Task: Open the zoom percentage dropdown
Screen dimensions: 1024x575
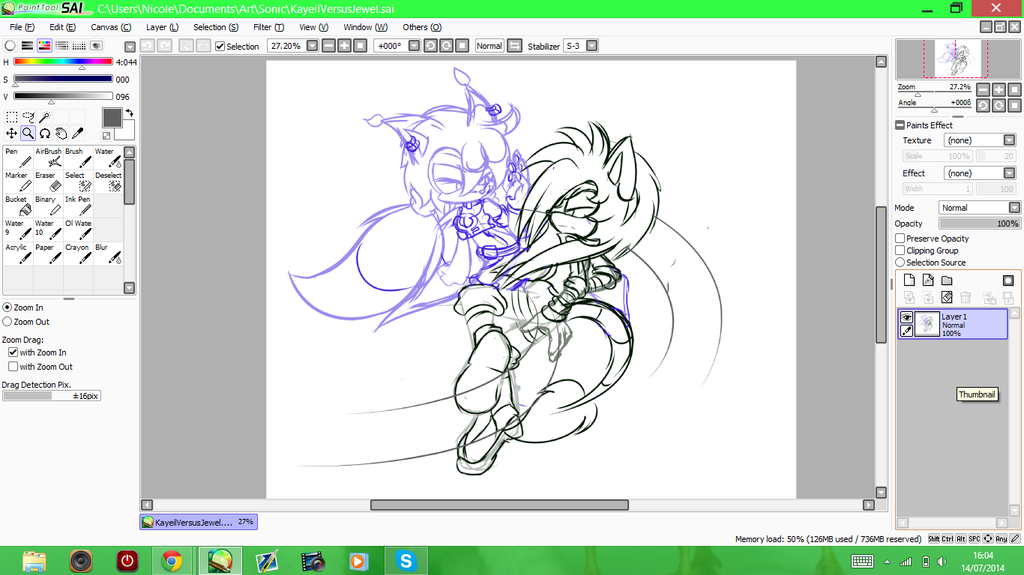Action: pos(312,46)
